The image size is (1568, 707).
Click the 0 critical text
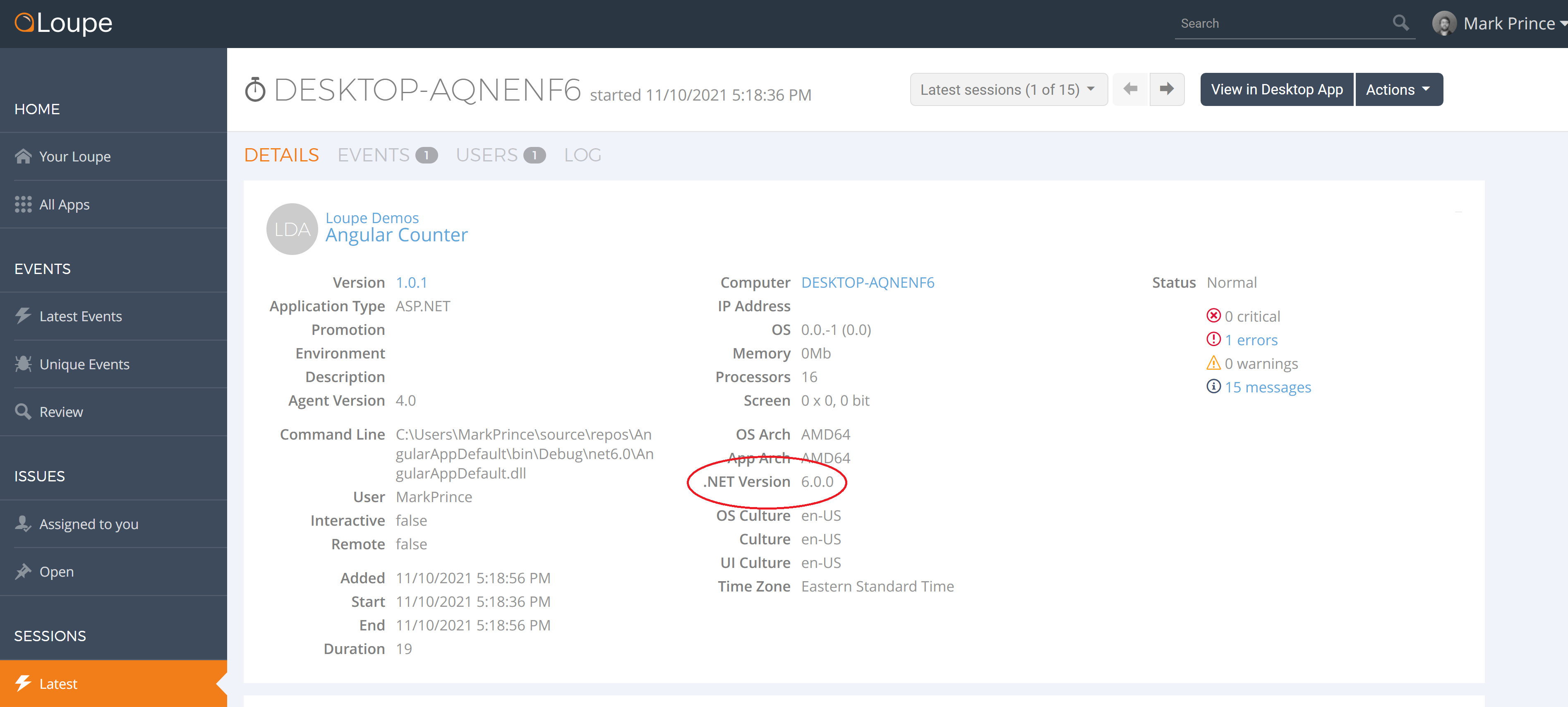1252,316
